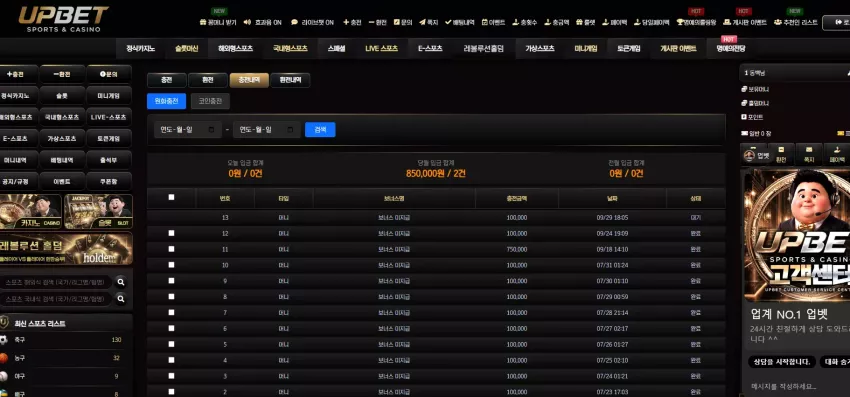Toggle the 라이브챗 ON live chat setting
The image size is (850, 397).
coord(312,22)
